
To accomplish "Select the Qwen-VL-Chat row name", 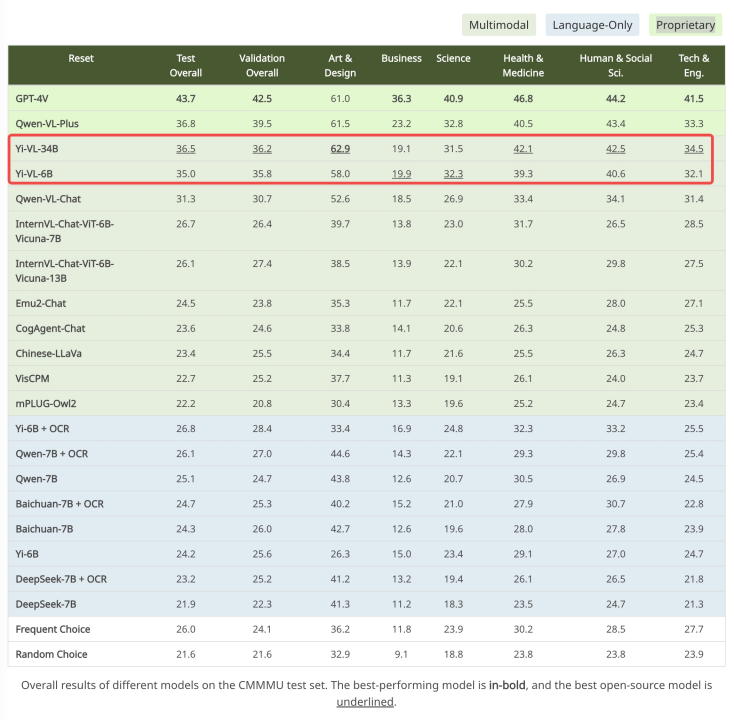I will [x=48, y=199].
